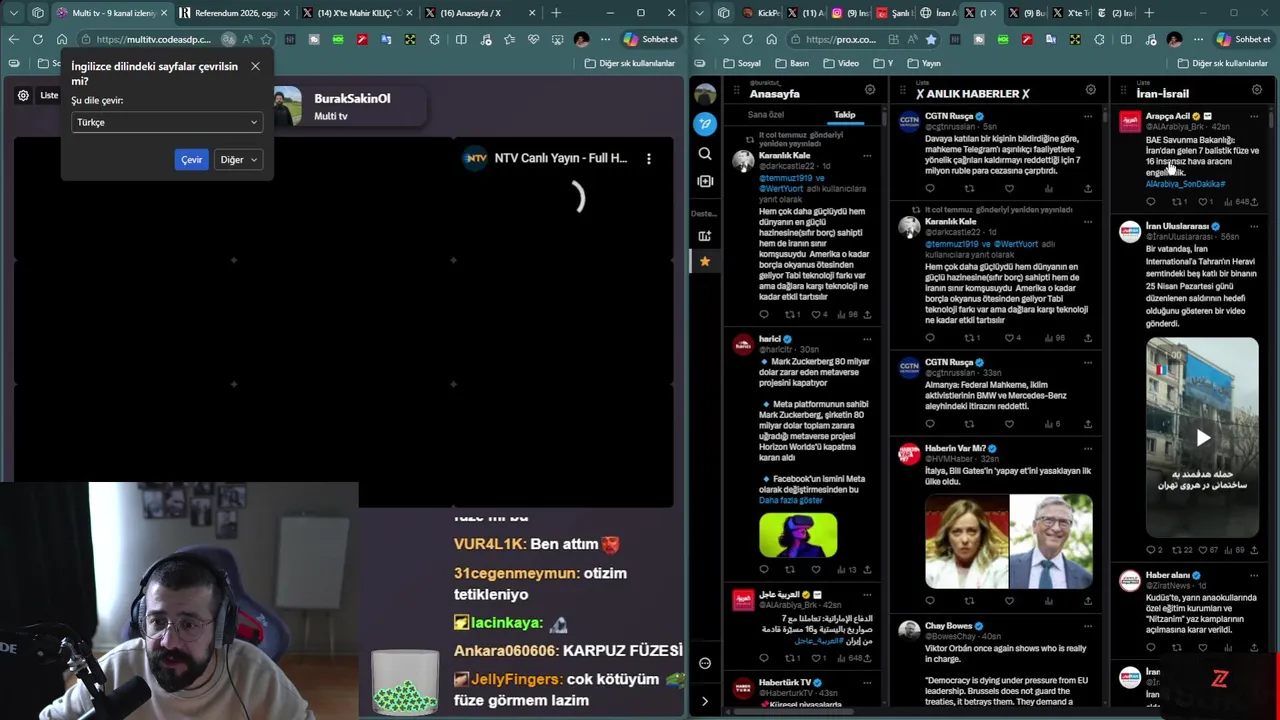Image resolution: width=1280 pixels, height=720 pixels.
Task: Open search in X Pro sidebar
Action: (705, 154)
